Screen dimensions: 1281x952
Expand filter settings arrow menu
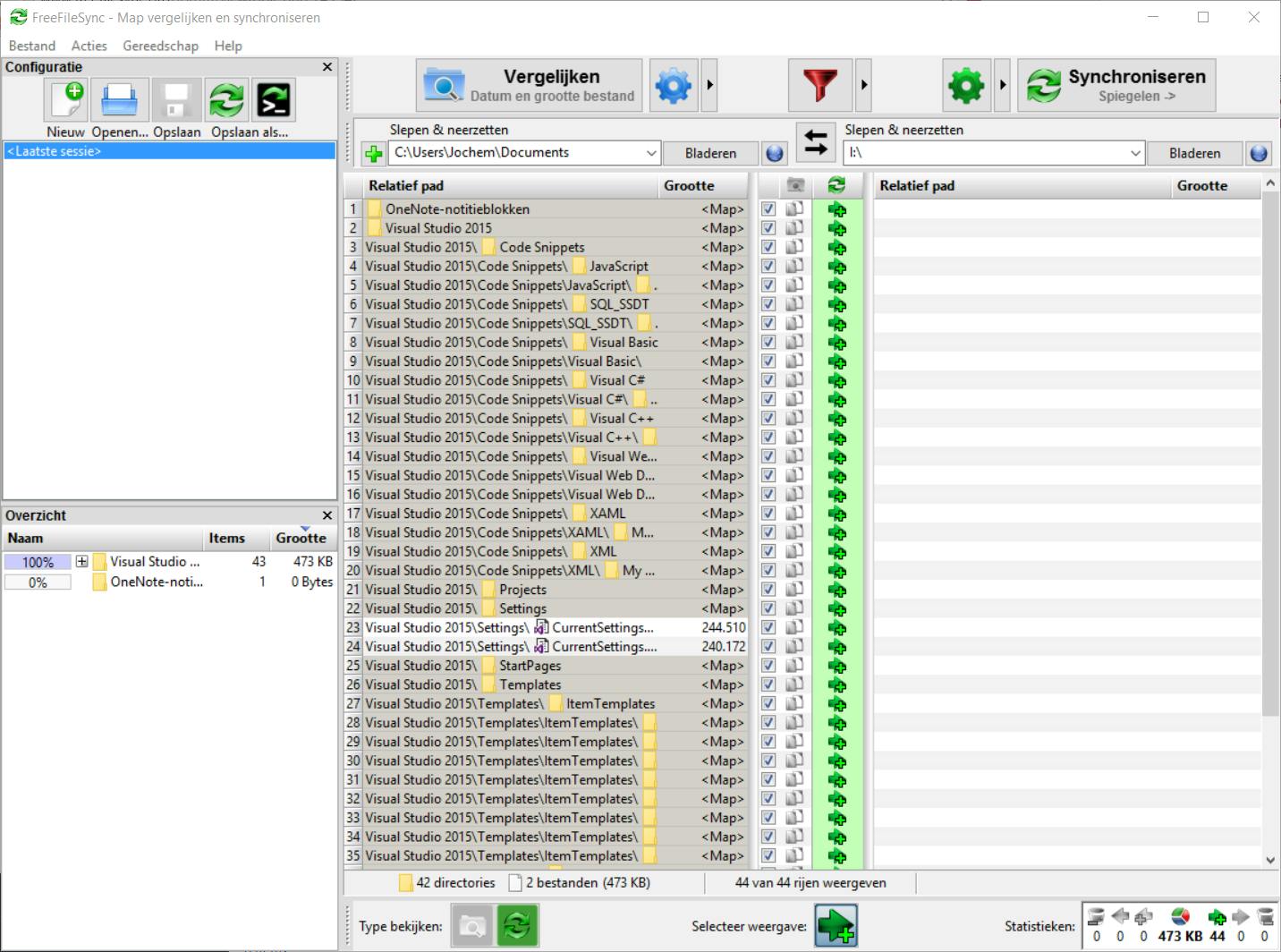coord(864,86)
